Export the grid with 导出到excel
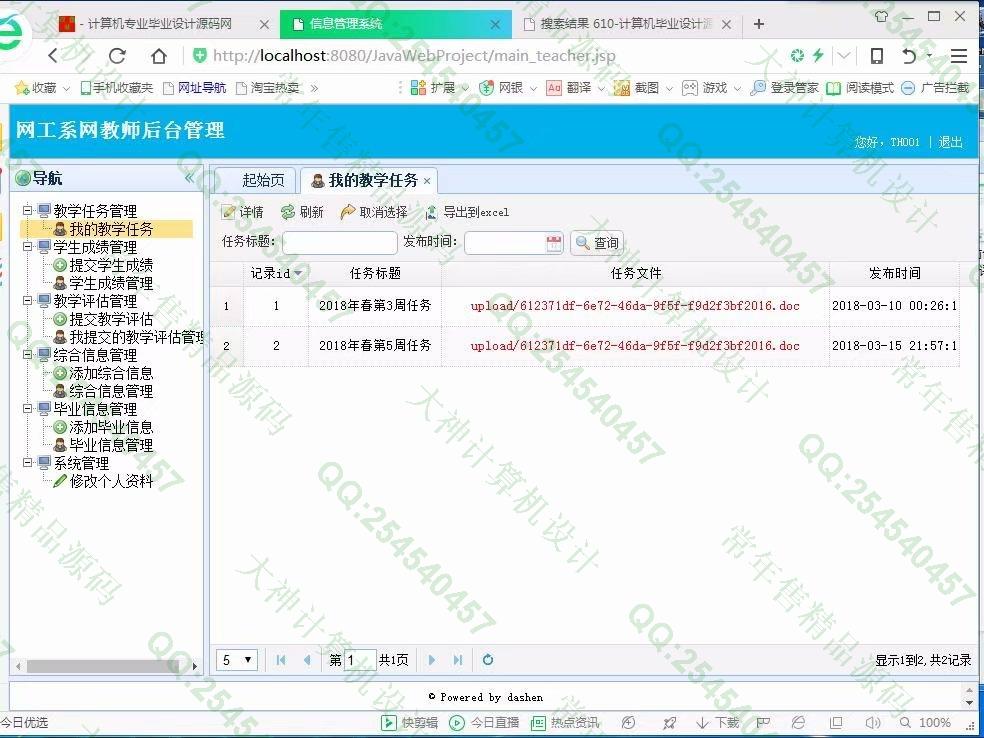984x738 pixels. pos(467,212)
